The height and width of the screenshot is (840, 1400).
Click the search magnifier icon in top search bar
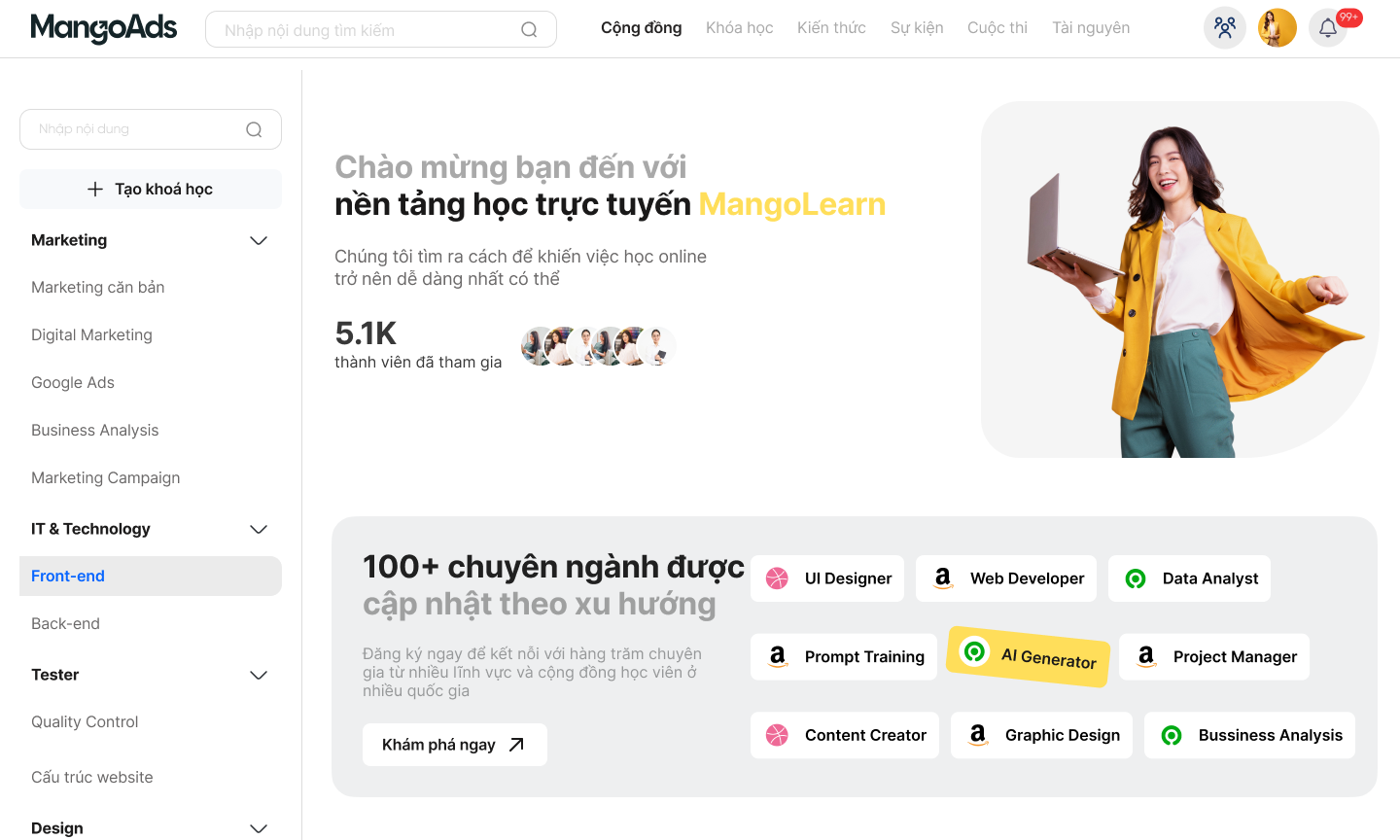529,29
